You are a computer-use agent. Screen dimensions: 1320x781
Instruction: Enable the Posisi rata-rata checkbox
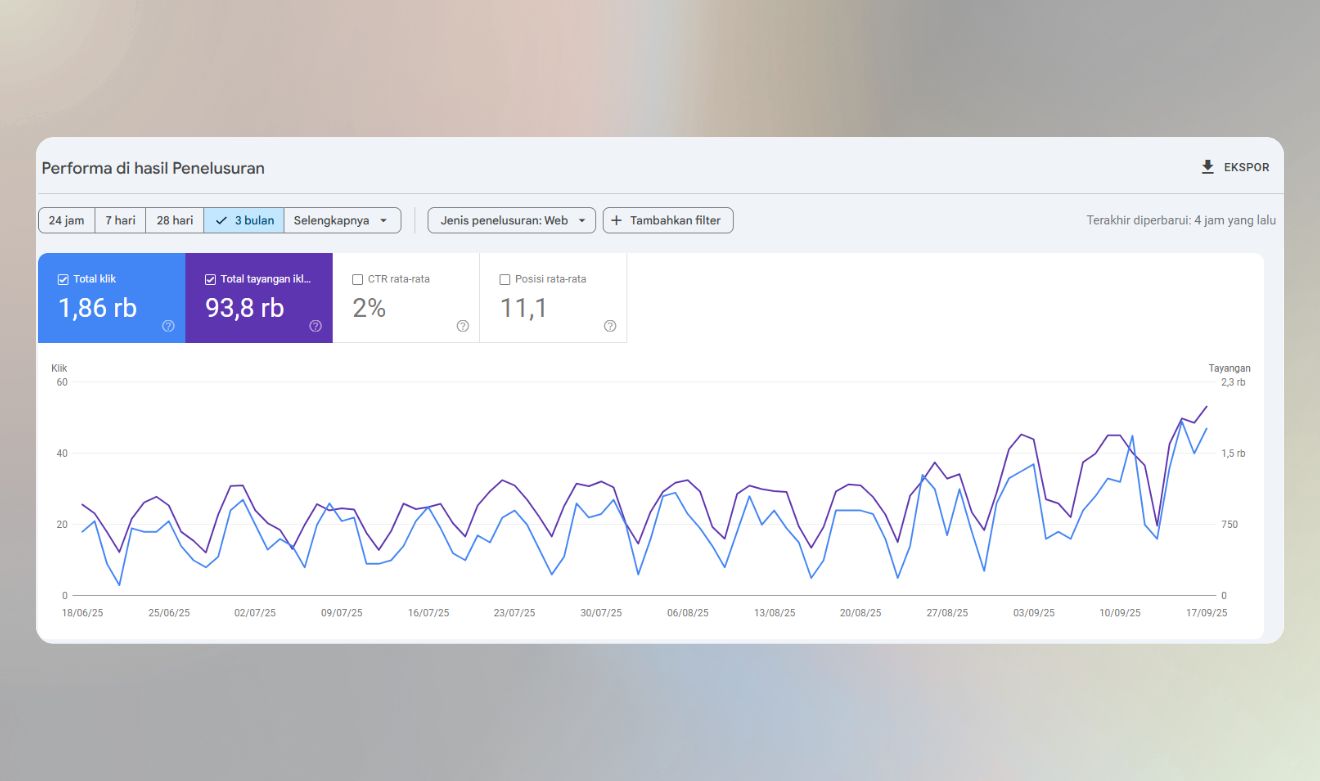(505, 280)
